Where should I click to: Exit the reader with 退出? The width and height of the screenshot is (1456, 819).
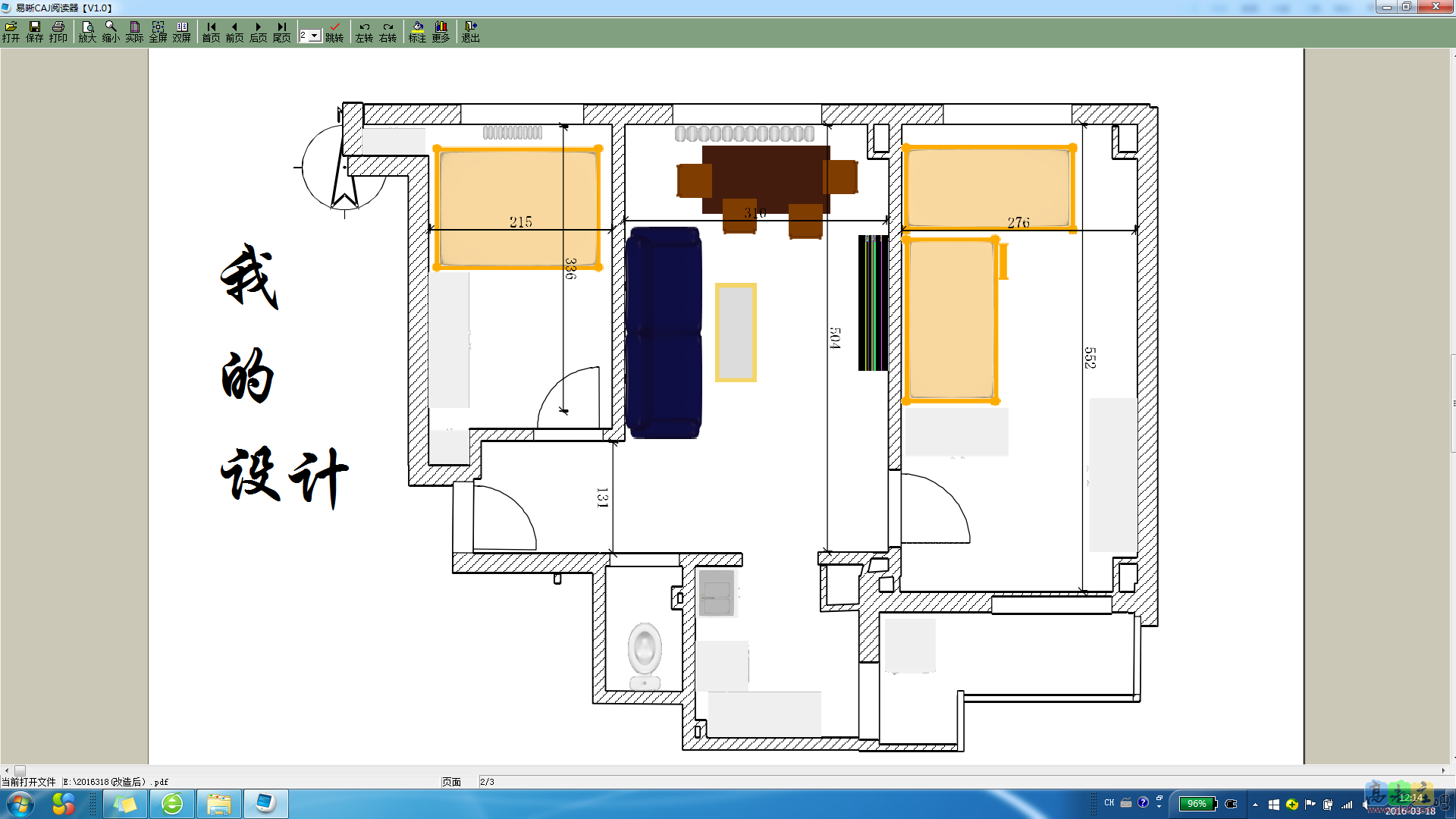coord(470,32)
